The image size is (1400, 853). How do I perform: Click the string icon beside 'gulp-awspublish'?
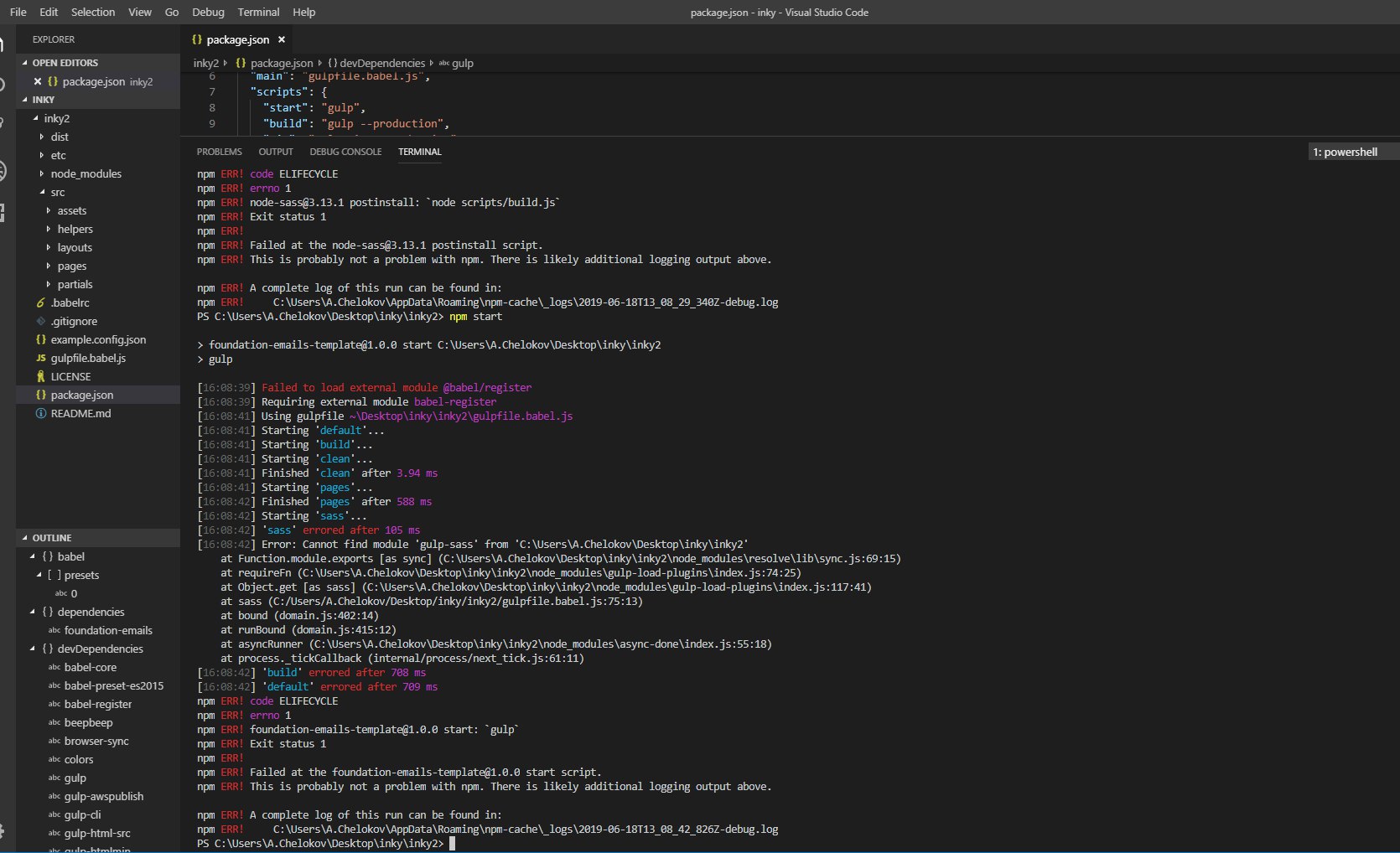tap(54, 796)
